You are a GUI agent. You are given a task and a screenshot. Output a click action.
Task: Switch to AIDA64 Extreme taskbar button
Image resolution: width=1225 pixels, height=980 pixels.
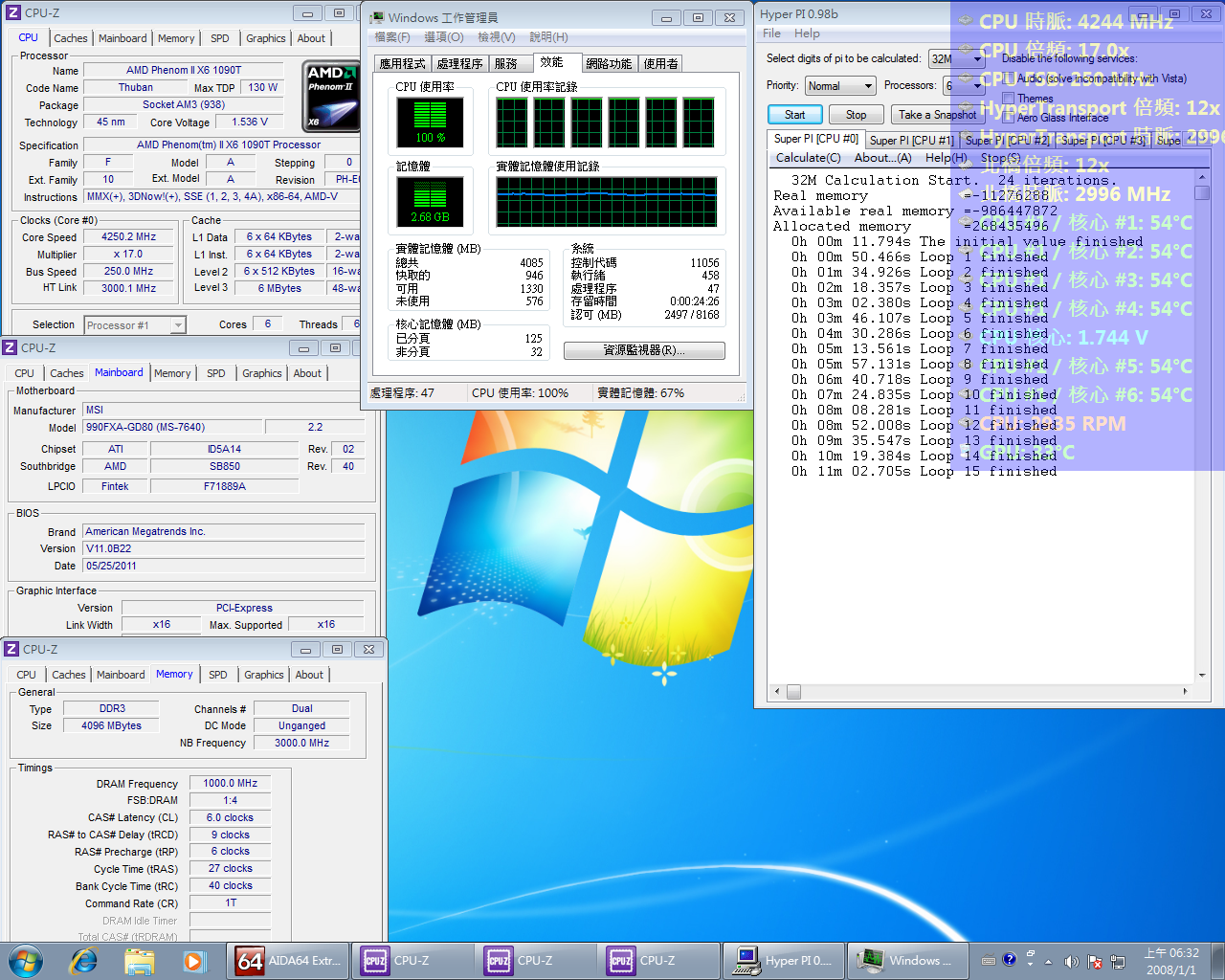[290, 960]
